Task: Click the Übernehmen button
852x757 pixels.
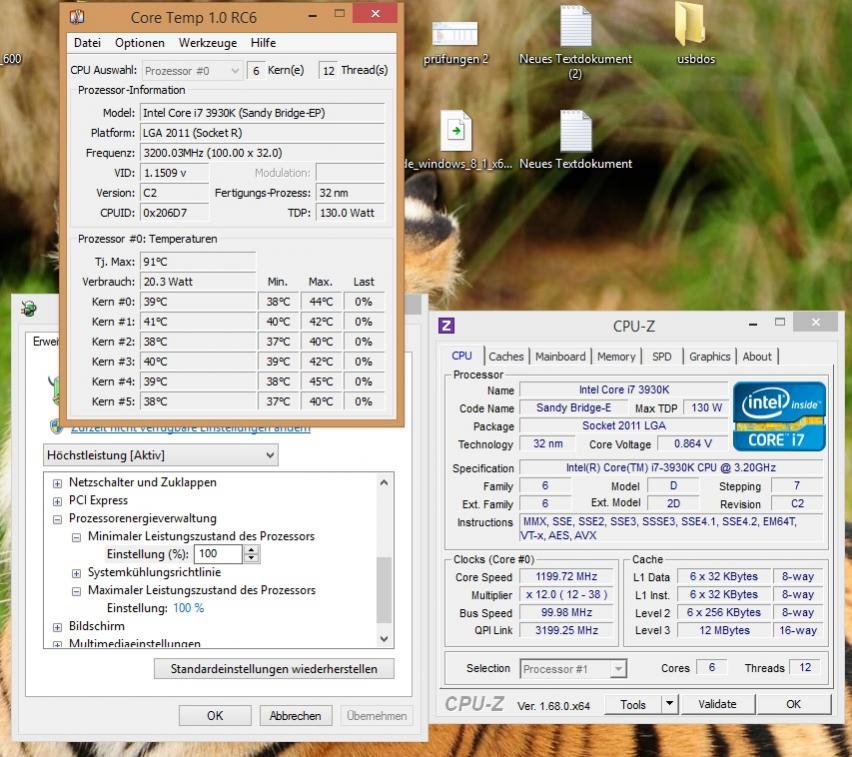Action: [x=377, y=715]
